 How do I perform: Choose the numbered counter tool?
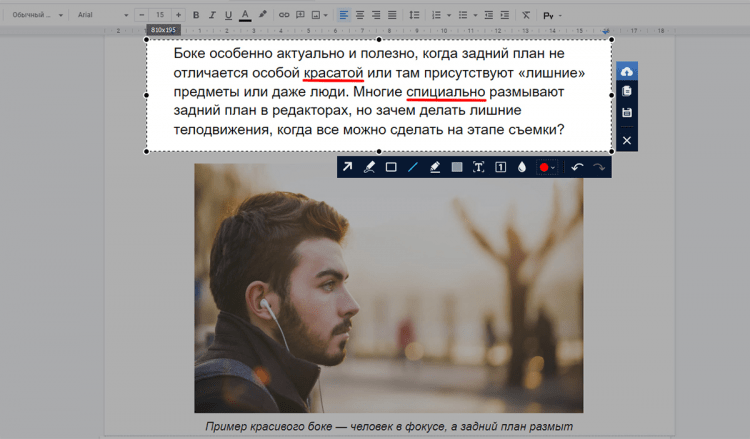coord(500,167)
